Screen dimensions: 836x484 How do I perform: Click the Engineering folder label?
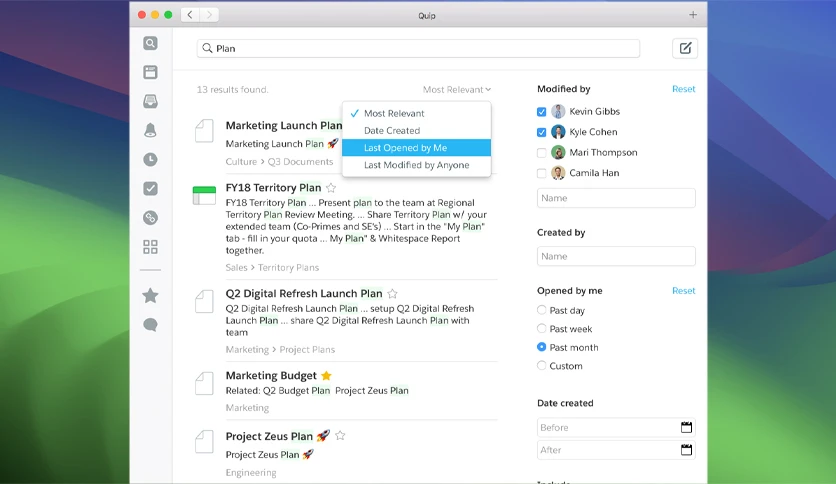click(251, 473)
